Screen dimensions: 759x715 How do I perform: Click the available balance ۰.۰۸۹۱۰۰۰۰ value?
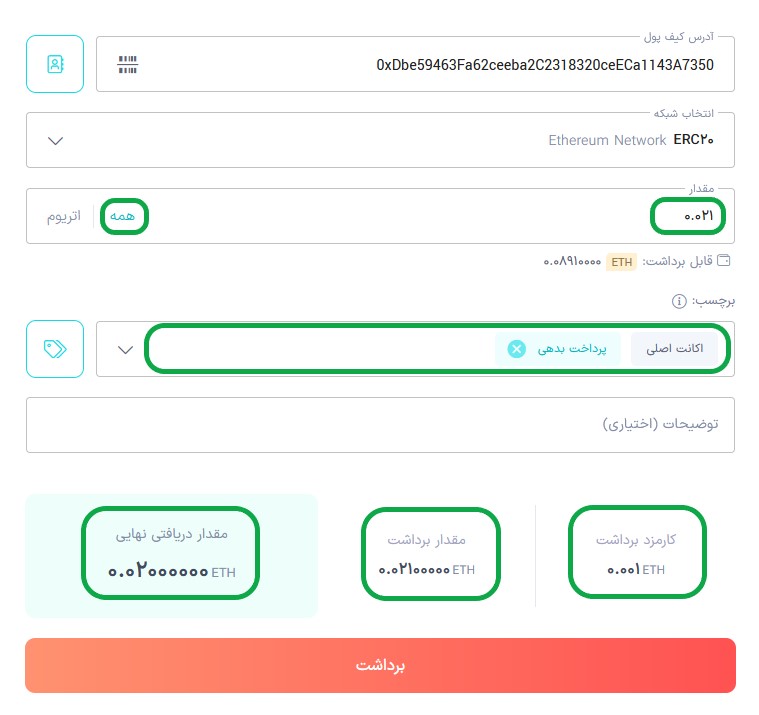[x=572, y=262]
